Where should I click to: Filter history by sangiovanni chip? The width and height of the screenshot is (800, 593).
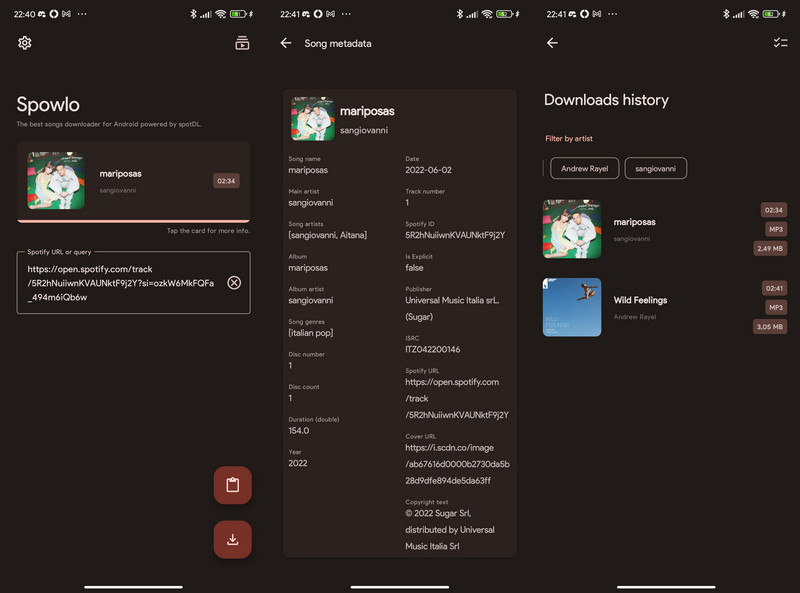656,168
